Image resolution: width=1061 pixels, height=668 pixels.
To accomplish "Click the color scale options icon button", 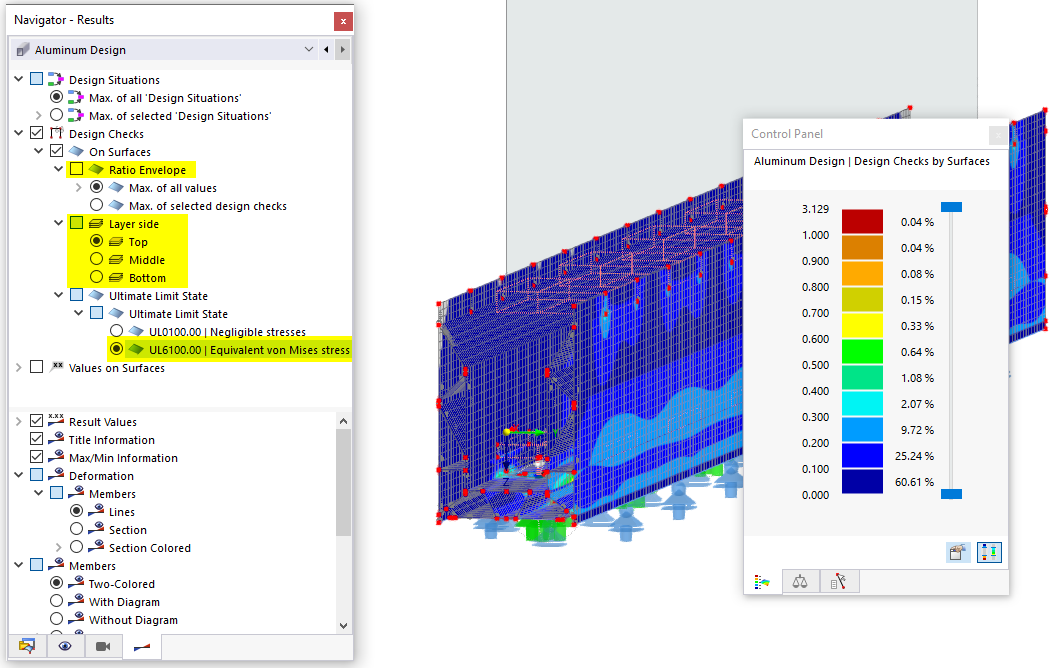I will 989,552.
